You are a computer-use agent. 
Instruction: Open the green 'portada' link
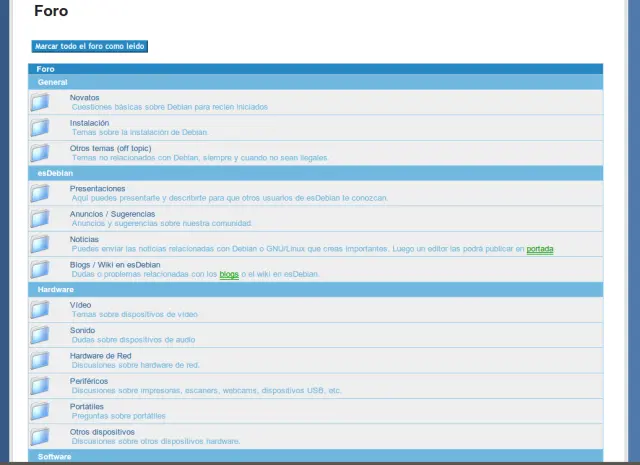click(x=540, y=248)
